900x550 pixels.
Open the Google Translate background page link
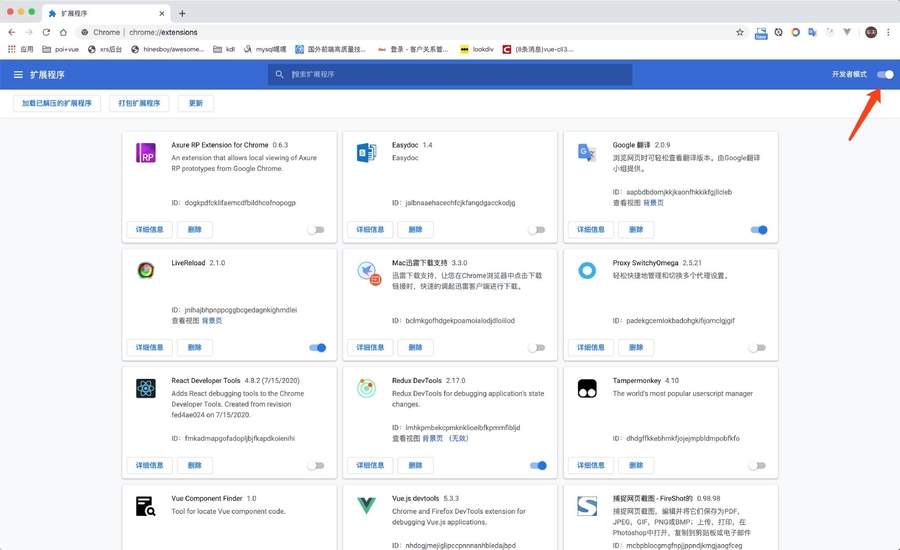pyautogui.click(x=653, y=203)
